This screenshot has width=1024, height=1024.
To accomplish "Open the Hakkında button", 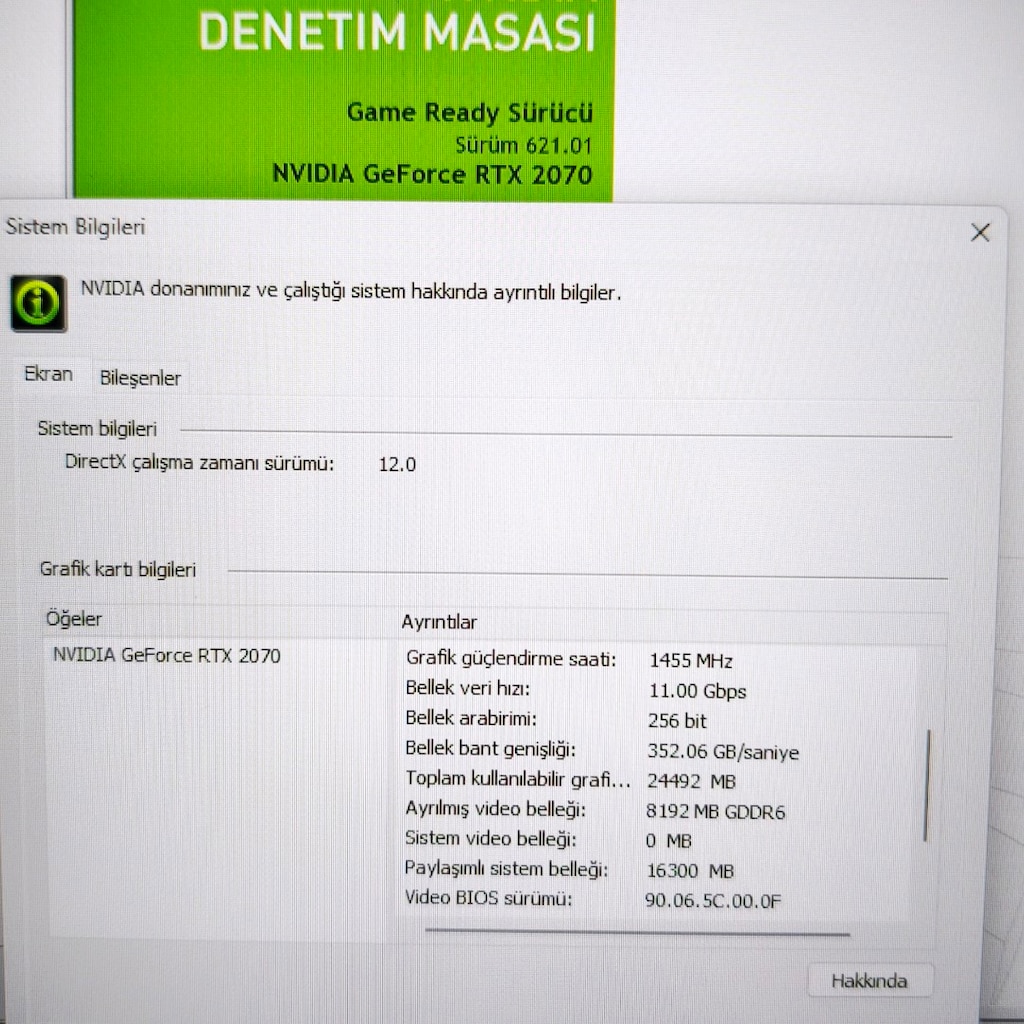I will tap(869, 980).
